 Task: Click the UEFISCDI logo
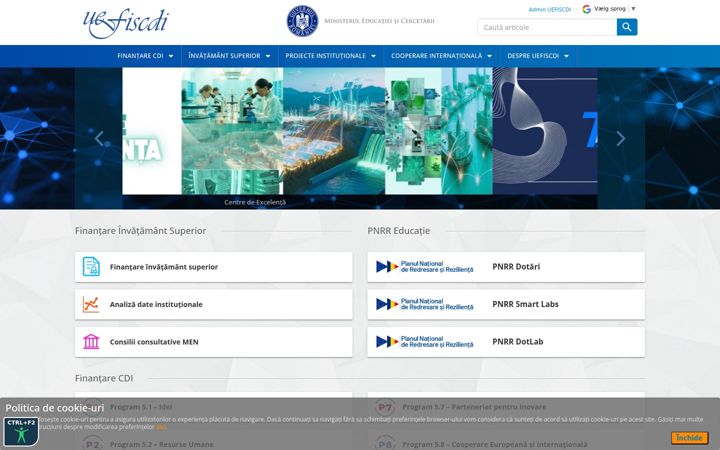pos(126,23)
